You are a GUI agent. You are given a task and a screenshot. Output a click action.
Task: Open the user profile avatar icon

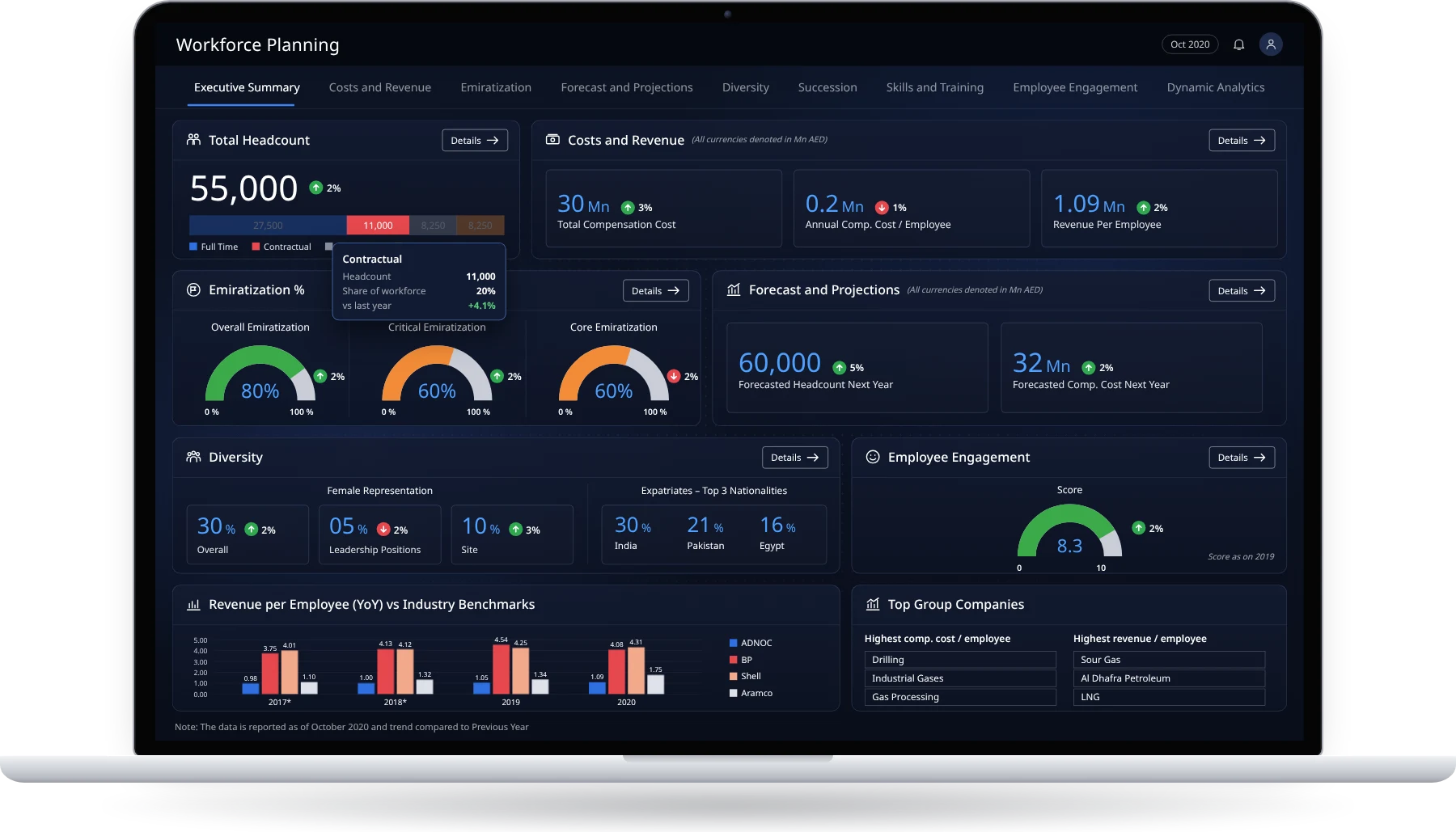point(1271,44)
